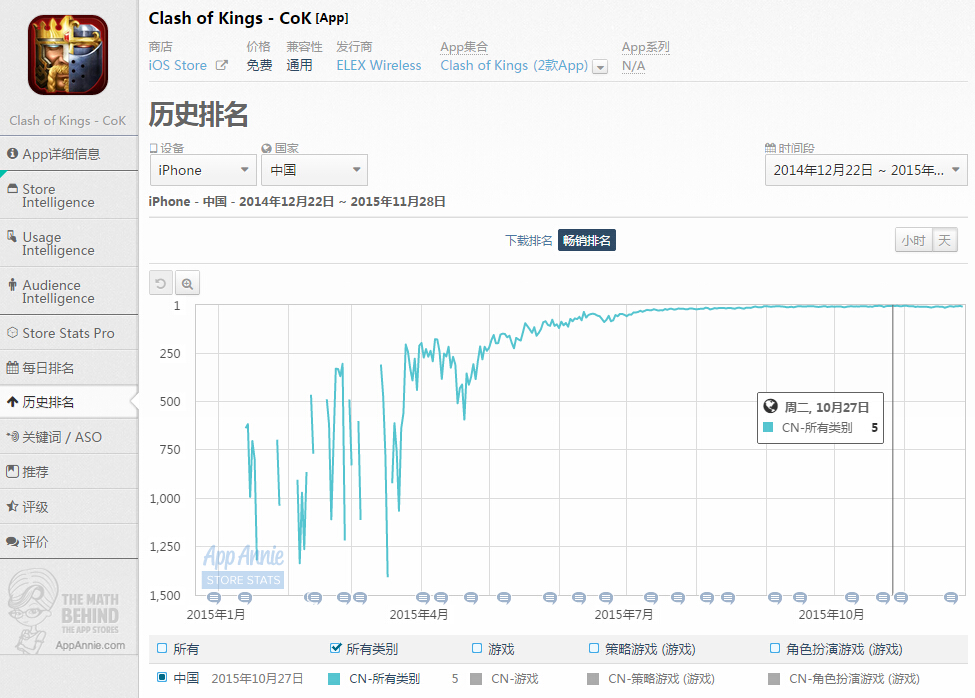Open the 关键词 / ASO page
Image resolution: width=975 pixels, height=698 pixels.
(69, 437)
